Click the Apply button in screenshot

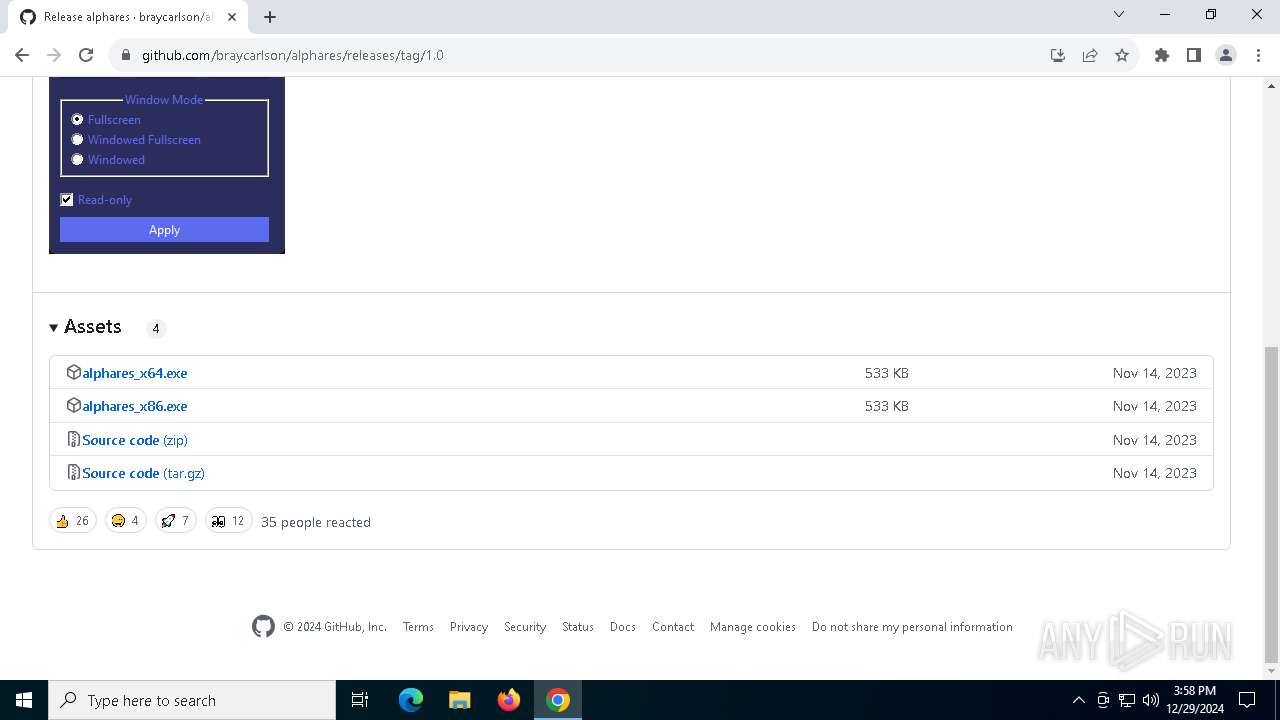(x=164, y=229)
